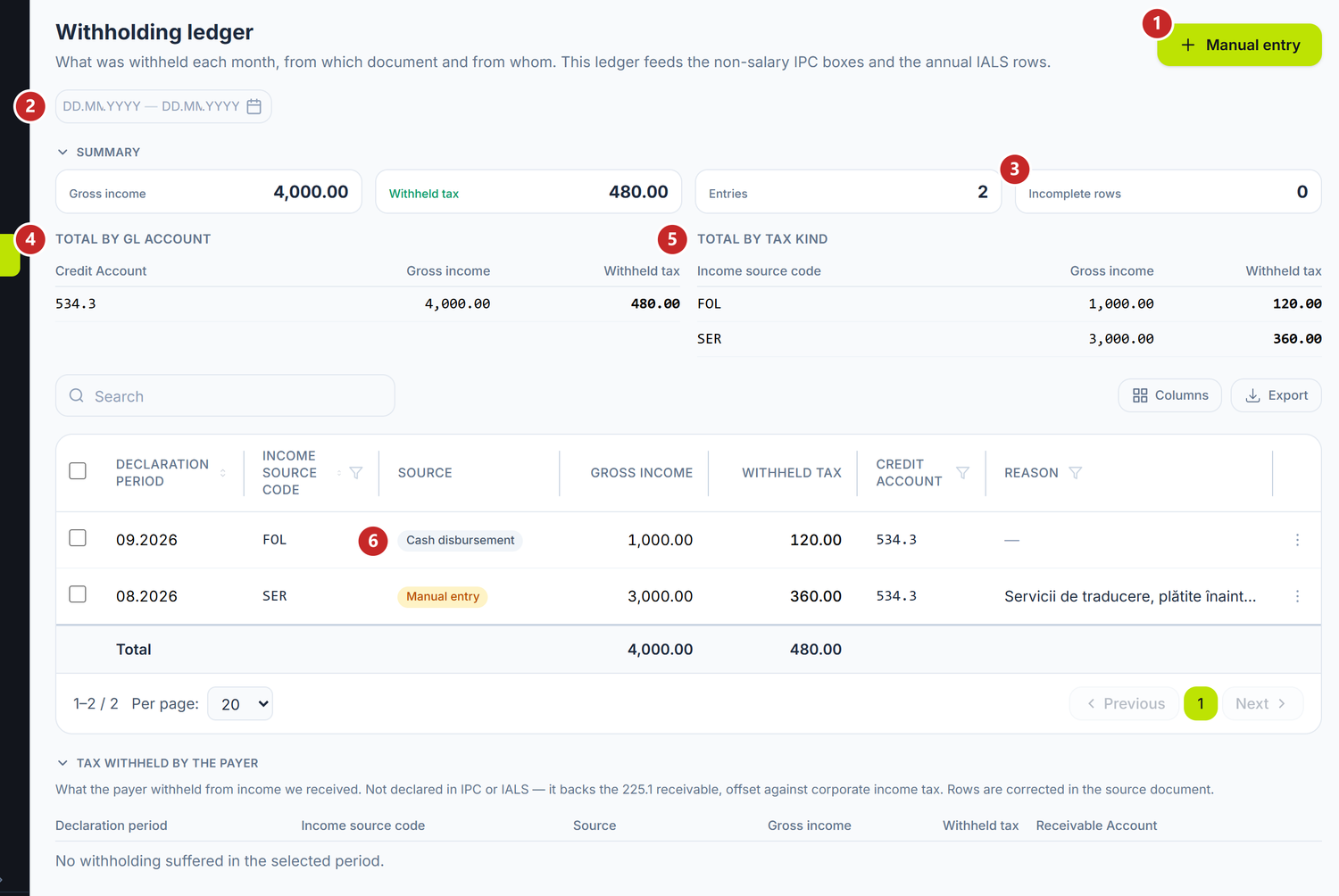Go to the Next page
1339x896 pixels.
coord(1261,704)
